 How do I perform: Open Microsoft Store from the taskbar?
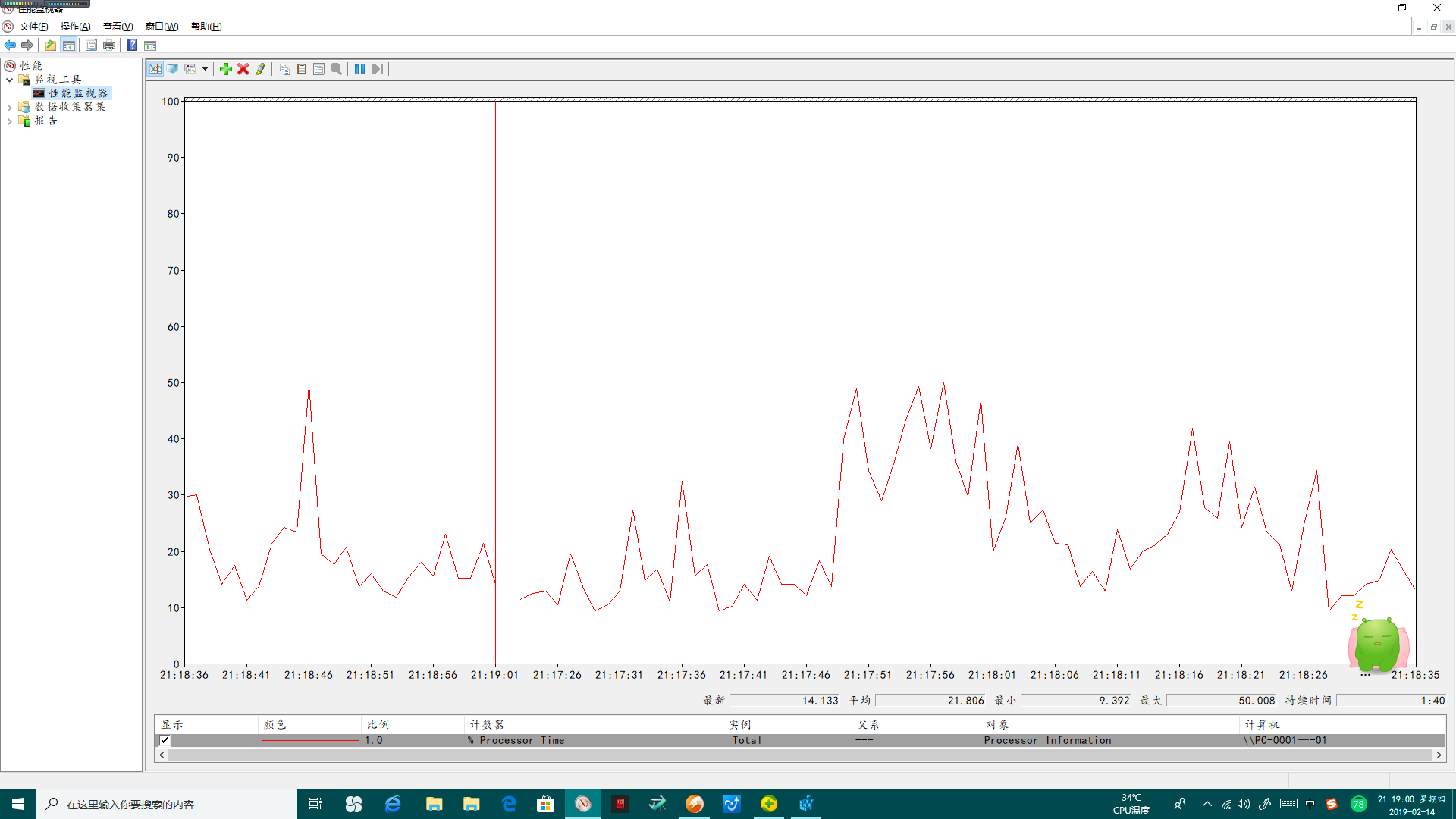tap(546, 804)
